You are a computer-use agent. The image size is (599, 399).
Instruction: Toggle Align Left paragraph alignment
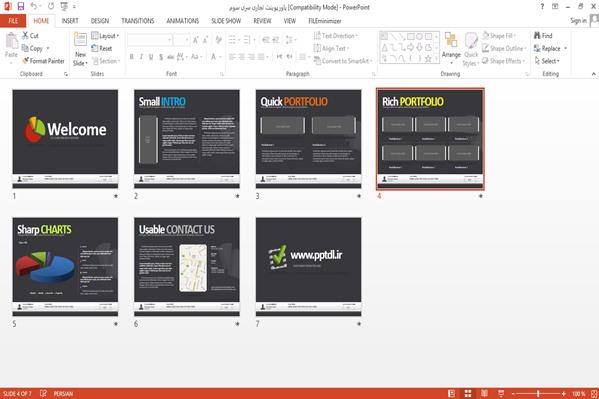click(232, 57)
